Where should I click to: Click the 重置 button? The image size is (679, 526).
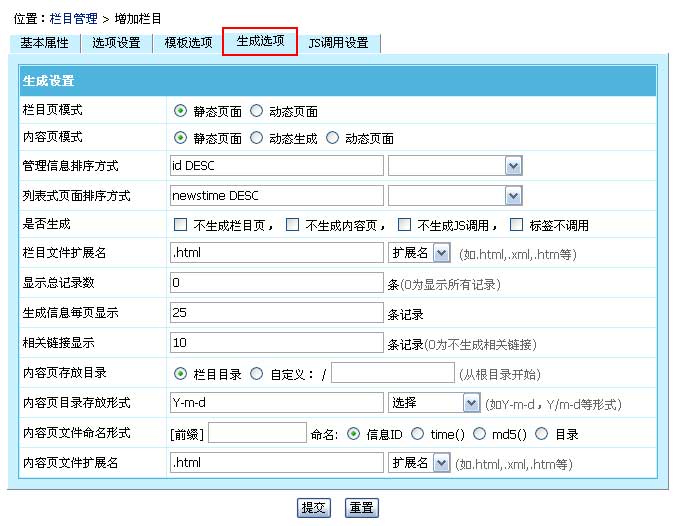point(361,507)
